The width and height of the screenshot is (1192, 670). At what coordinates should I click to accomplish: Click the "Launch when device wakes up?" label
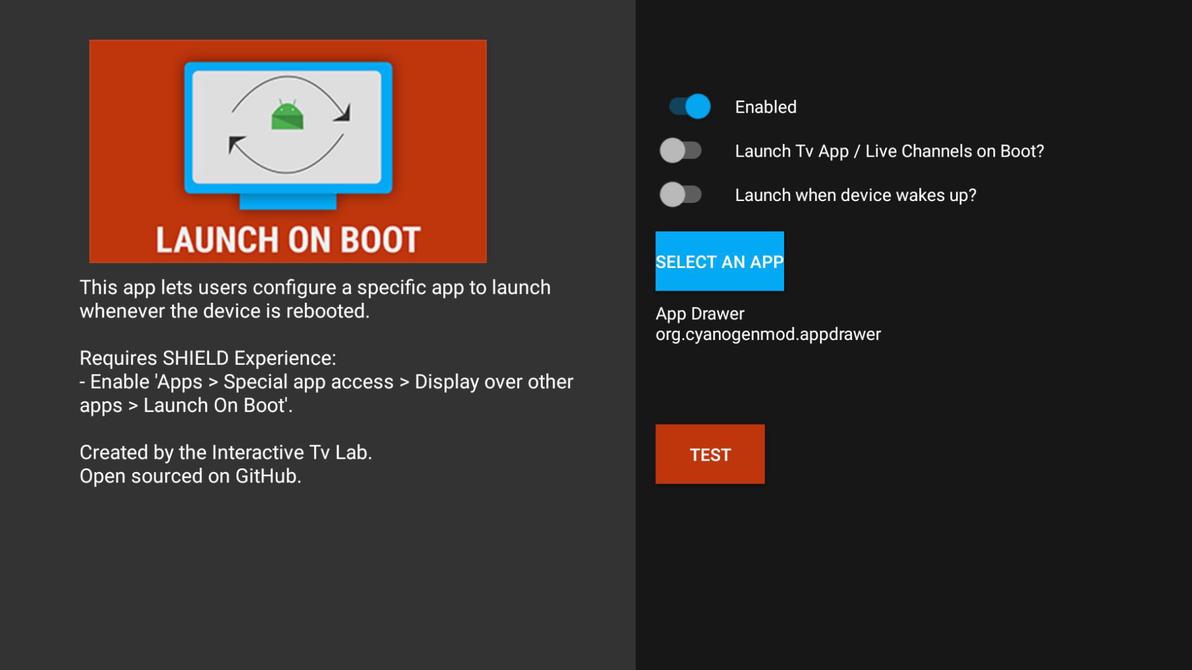tap(855, 194)
